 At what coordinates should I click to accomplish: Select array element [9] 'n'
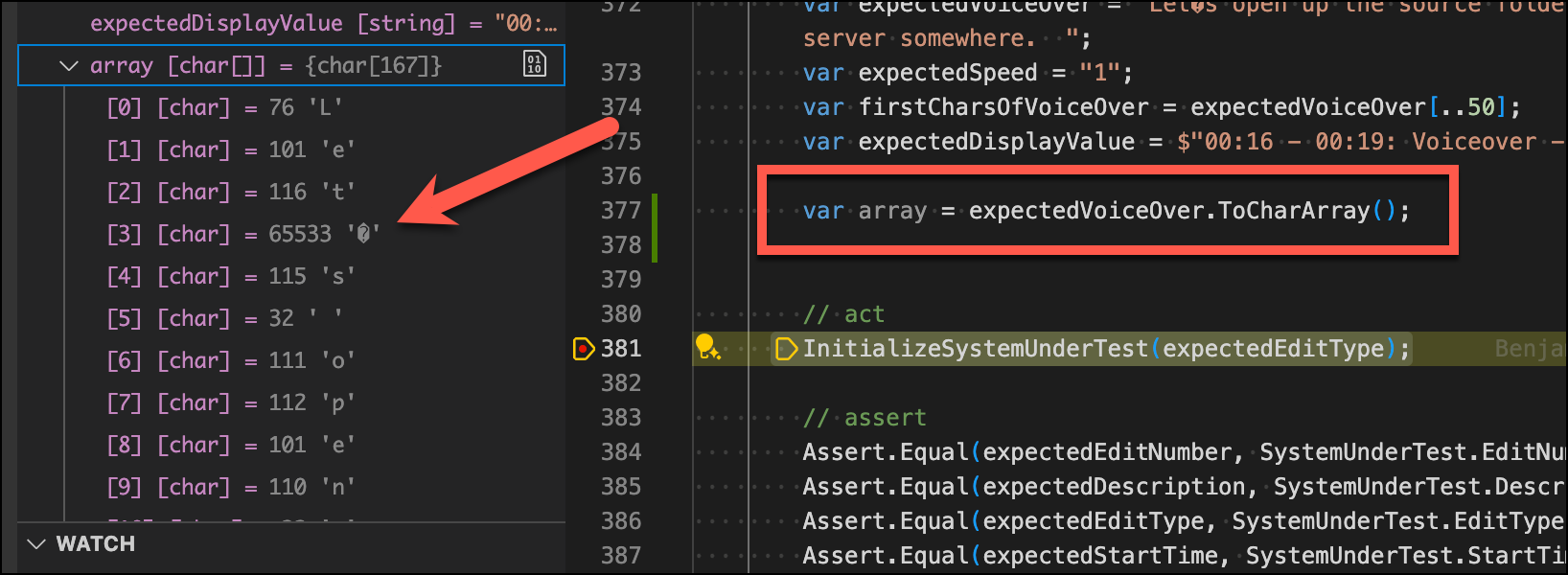(x=230, y=487)
